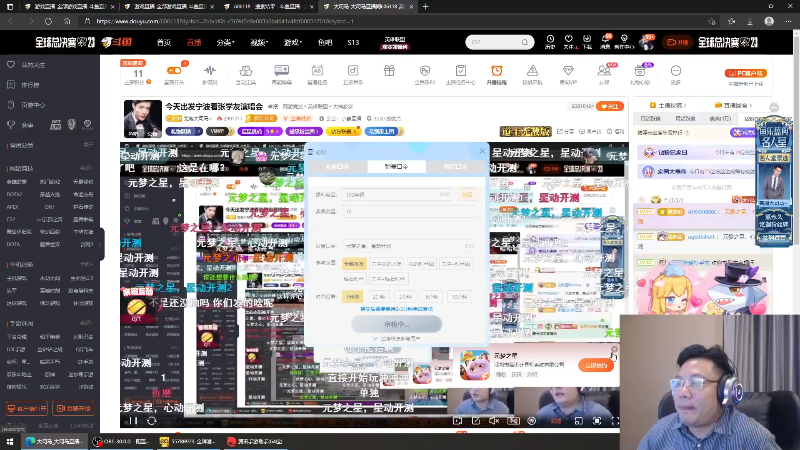This screenshot has height=450, width=800.
Task: Open the followed heart icon in header
Action: 568,39
